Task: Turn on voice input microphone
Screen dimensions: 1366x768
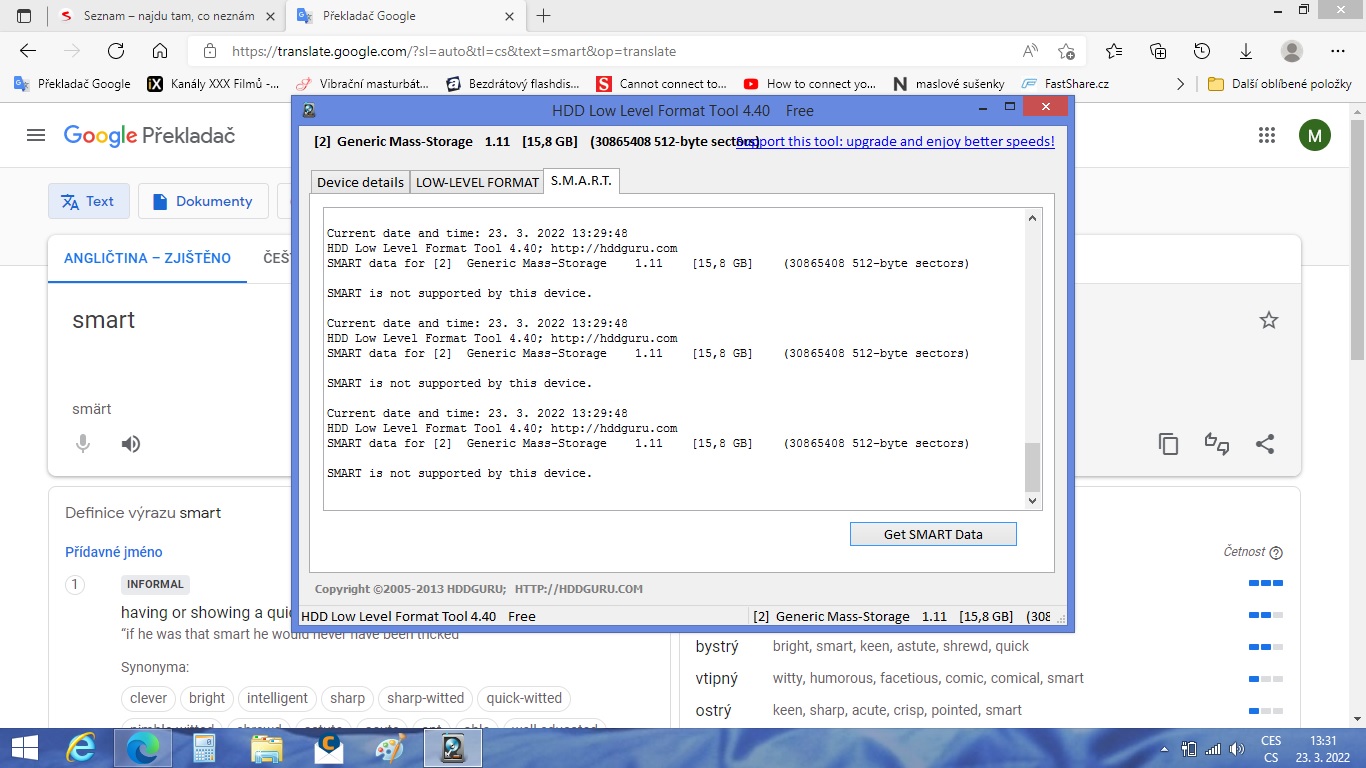Action: pyautogui.click(x=83, y=444)
